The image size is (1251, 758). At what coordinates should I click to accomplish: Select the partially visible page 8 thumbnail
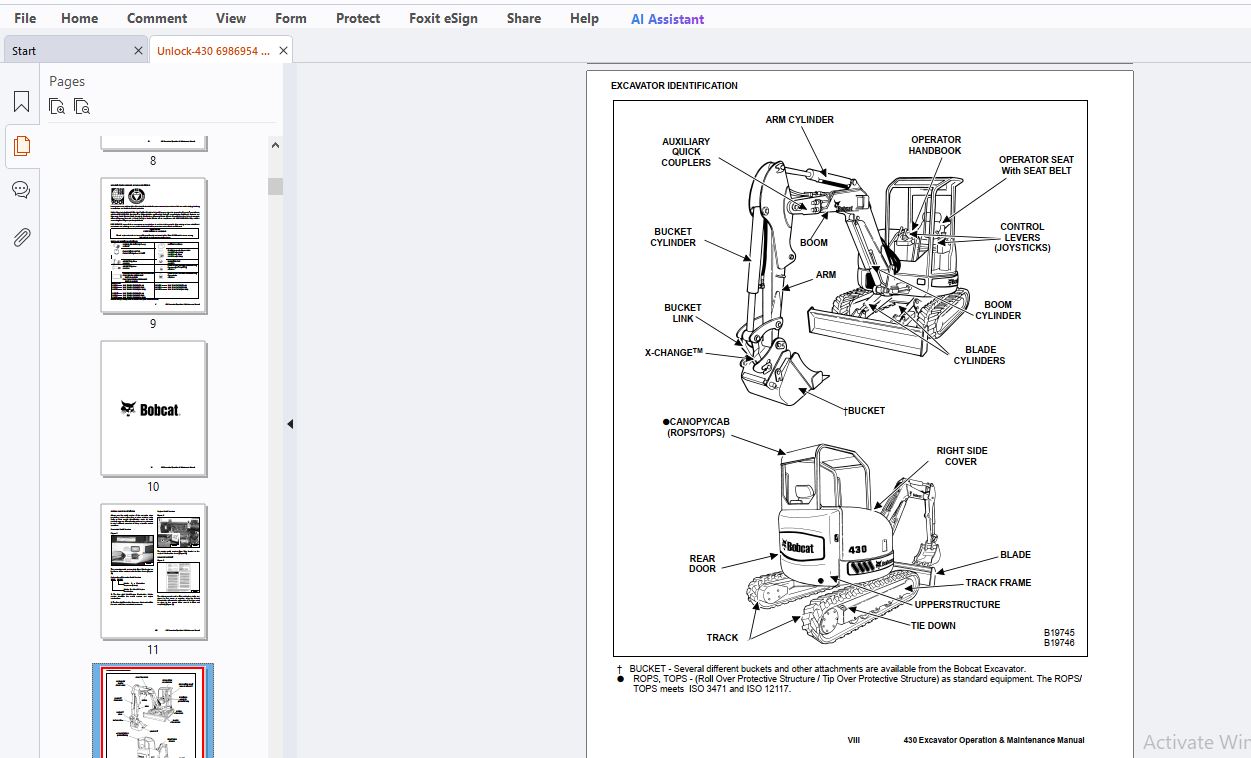(x=154, y=145)
